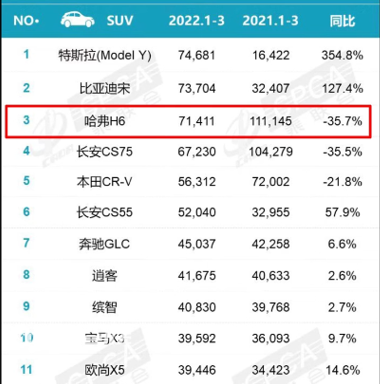Click the SUV car icon in header
The image size is (380, 384).
coord(77,20)
